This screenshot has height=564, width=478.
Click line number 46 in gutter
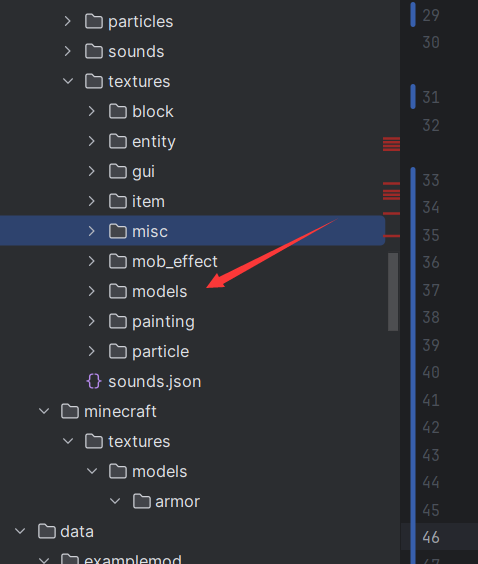431,537
